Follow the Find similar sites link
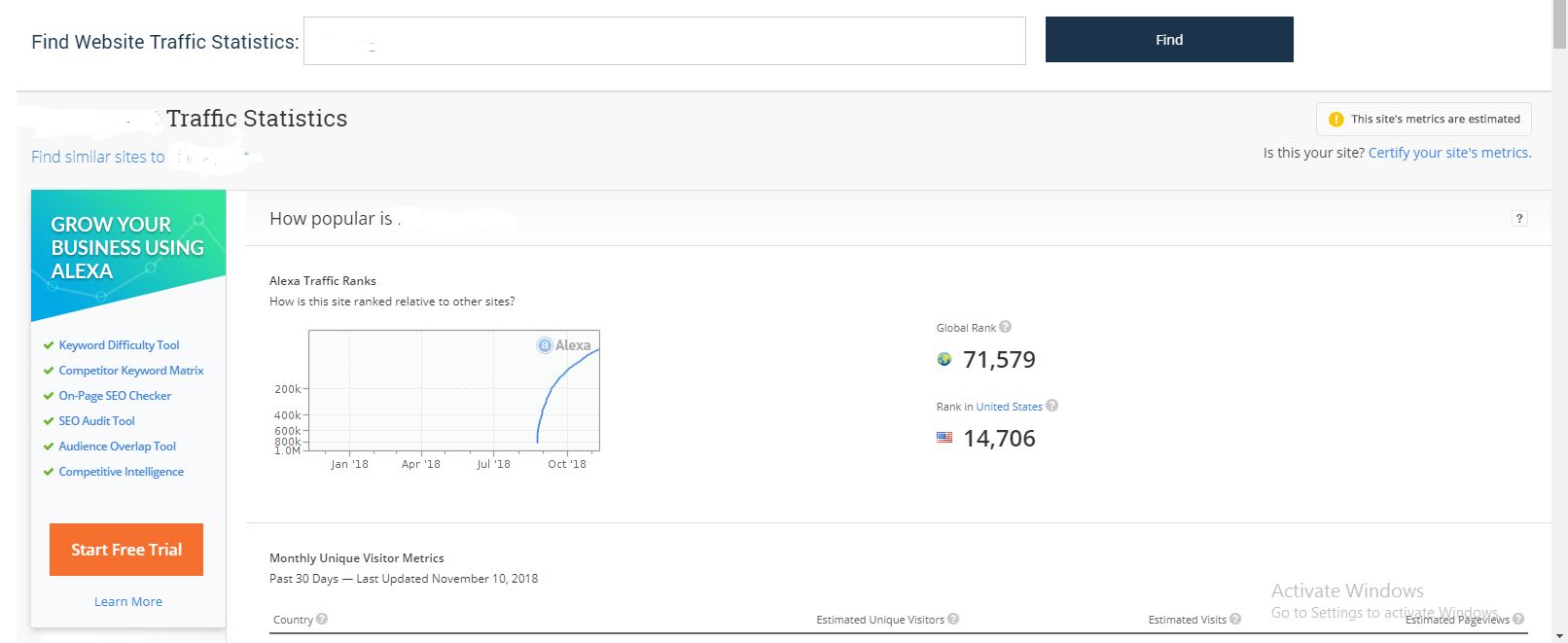The image size is (1568, 643). [x=98, y=157]
